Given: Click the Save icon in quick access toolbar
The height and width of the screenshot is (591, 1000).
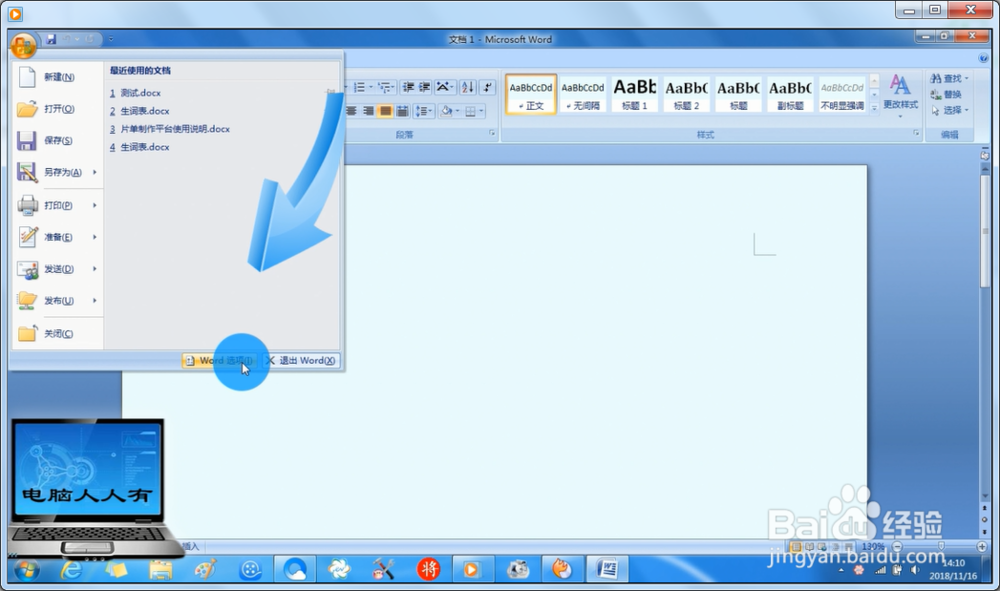Looking at the screenshot, I should coord(52,39).
